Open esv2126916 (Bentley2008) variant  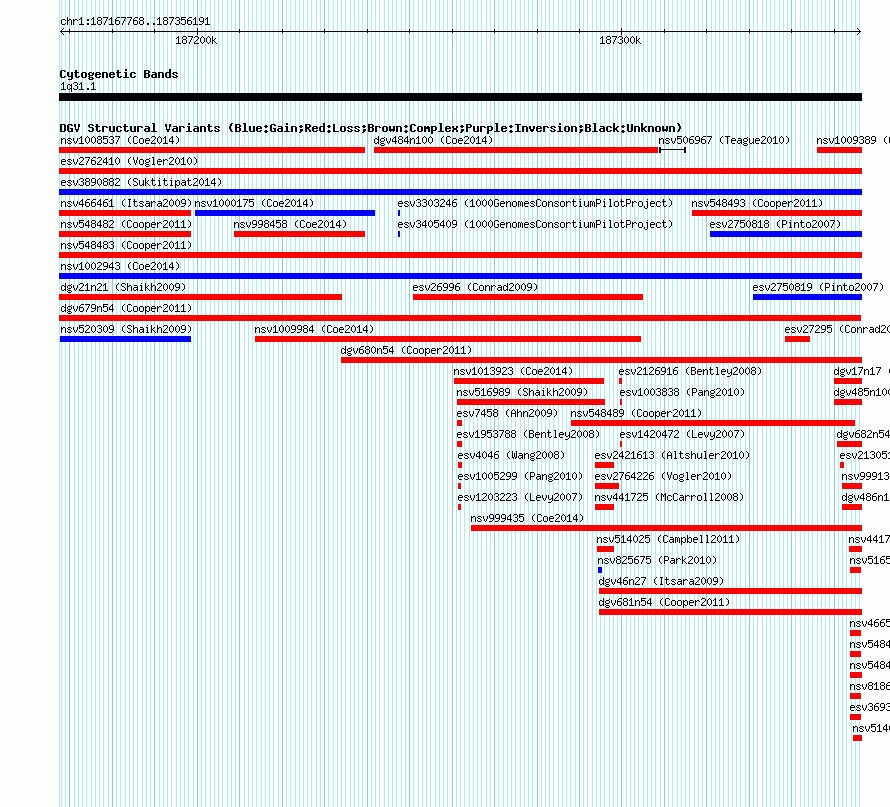(x=690, y=371)
